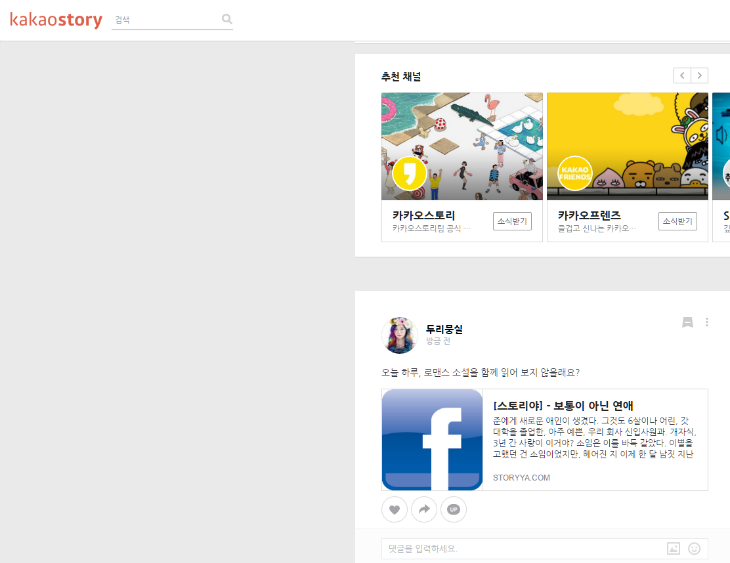Click the STORYYA.COM source text

521,478
